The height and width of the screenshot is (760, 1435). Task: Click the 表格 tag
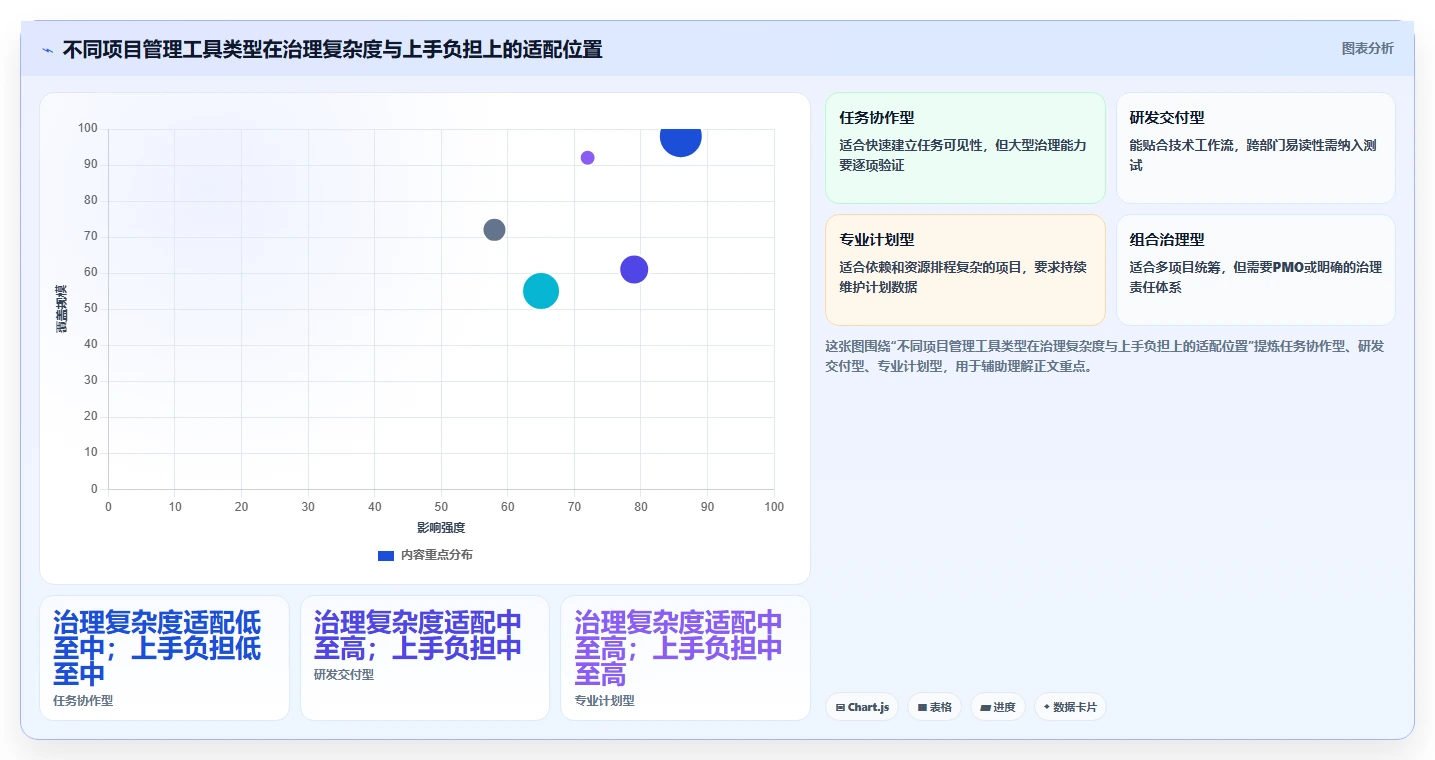(934, 707)
